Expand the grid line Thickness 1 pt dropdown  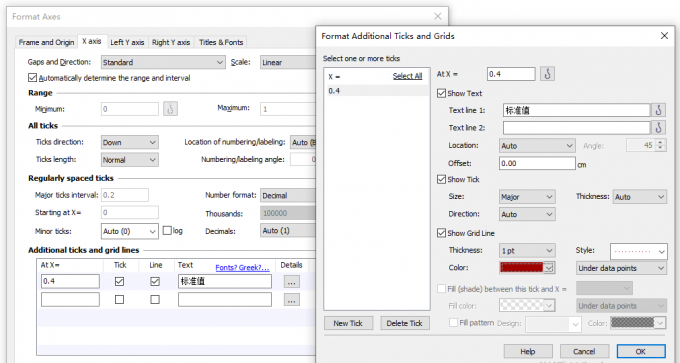tap(527, 251)
